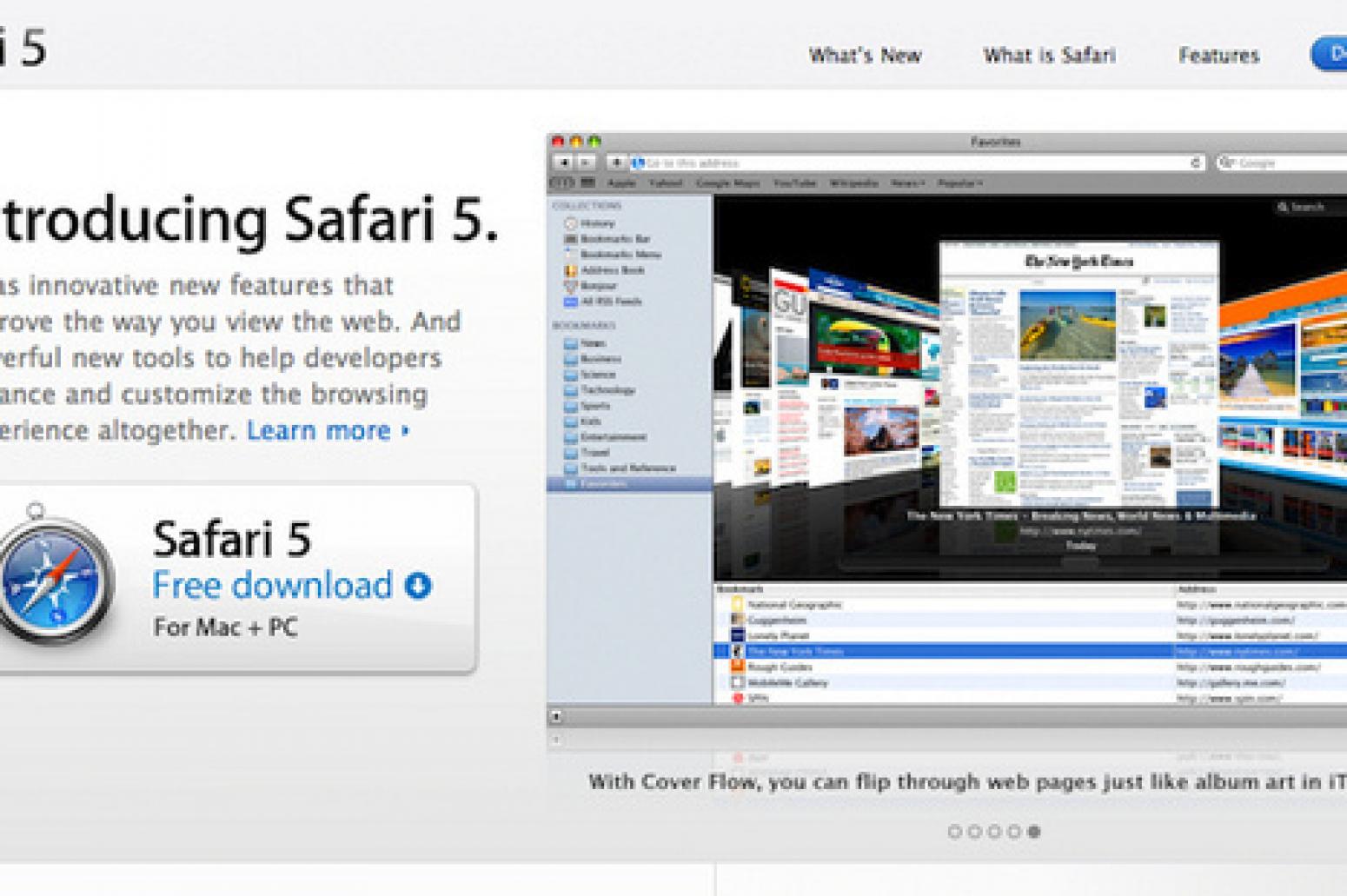1347x896 pixels.
Task: Click the National Geographic favicon in bookmark list
Action: (737, 605)
